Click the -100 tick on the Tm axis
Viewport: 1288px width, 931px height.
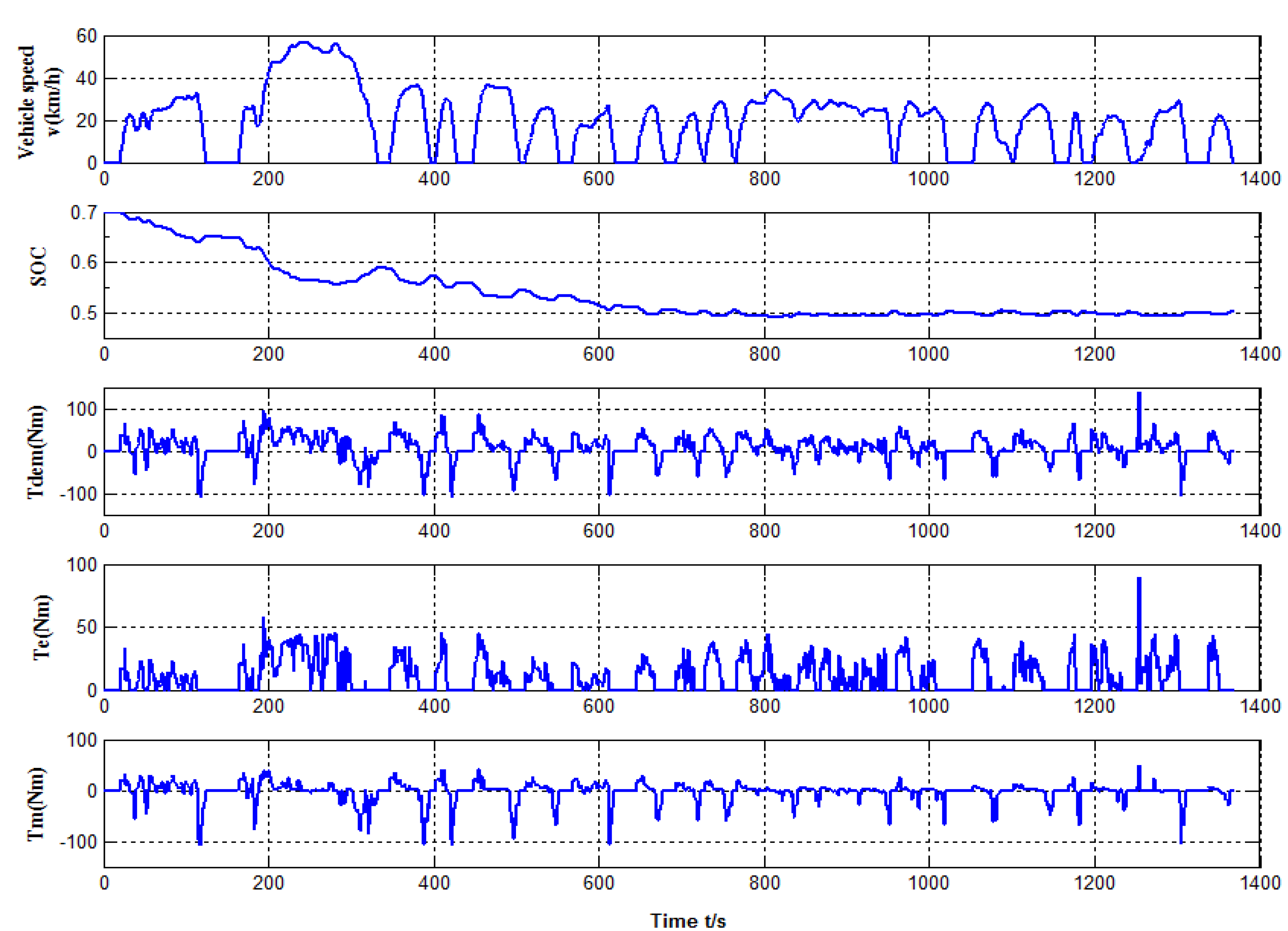[79, 842]
